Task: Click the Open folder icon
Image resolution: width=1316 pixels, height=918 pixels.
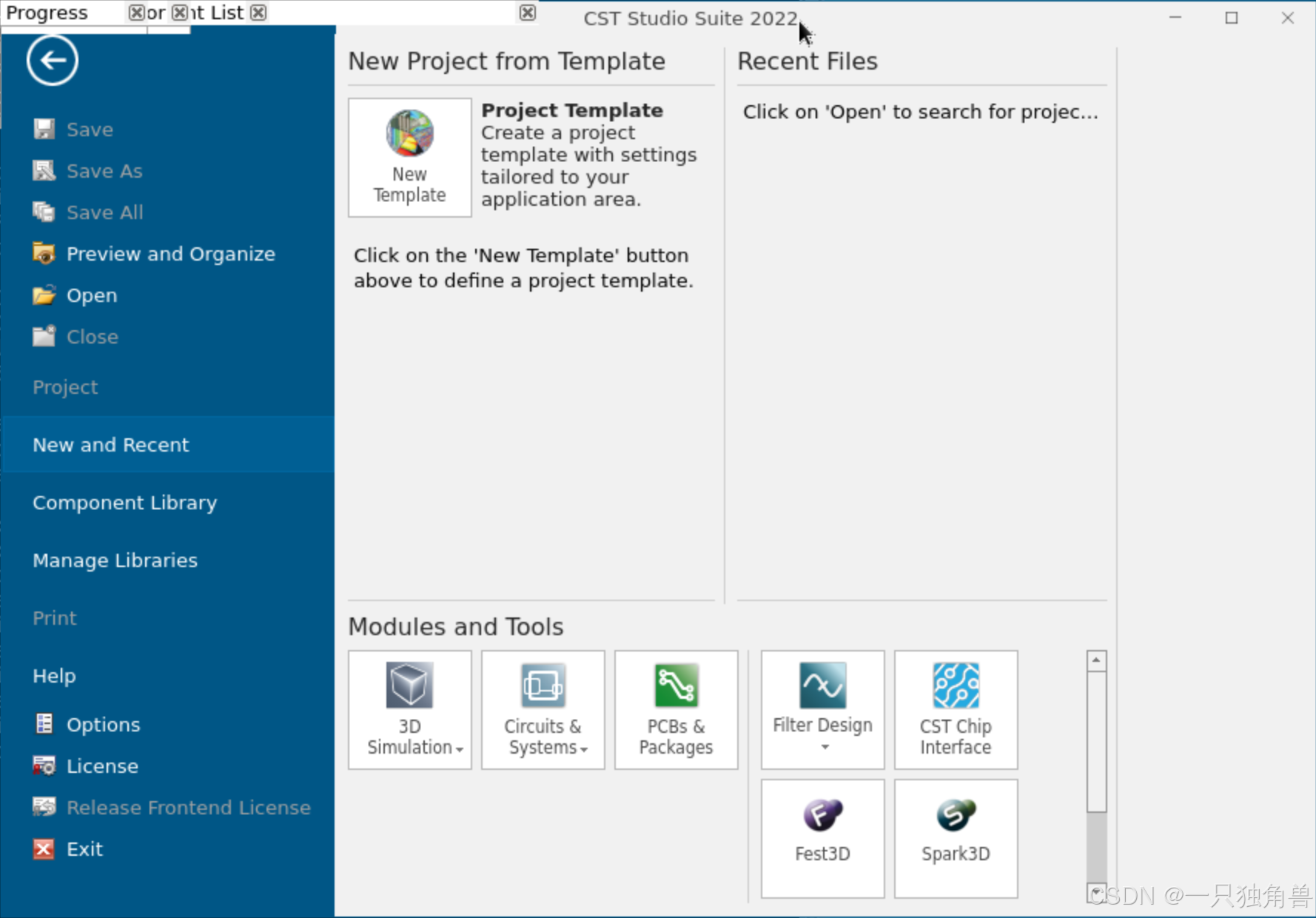Action: tap(44, 295)
